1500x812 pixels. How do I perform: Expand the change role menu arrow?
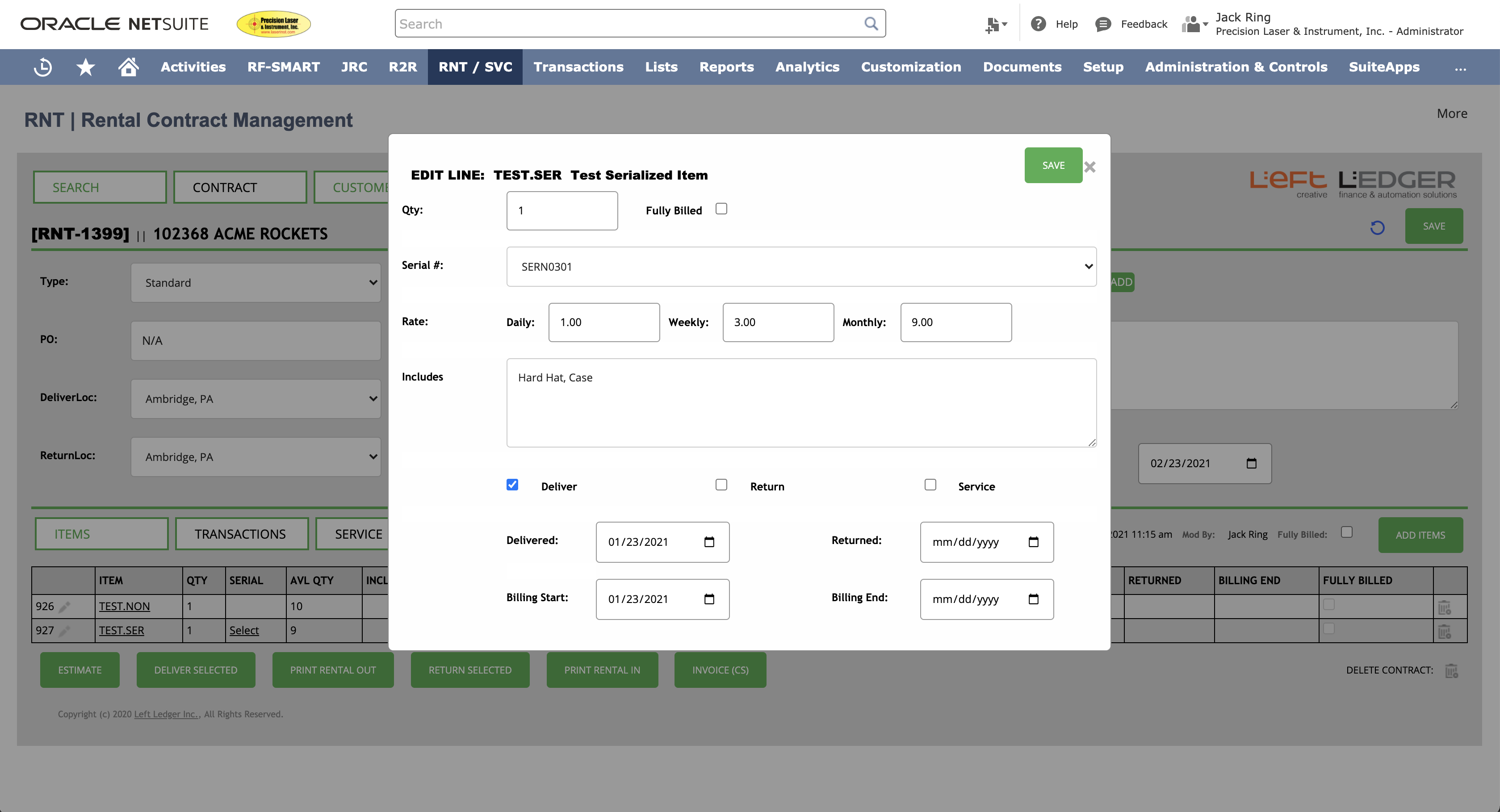(x=1205, y=24)
